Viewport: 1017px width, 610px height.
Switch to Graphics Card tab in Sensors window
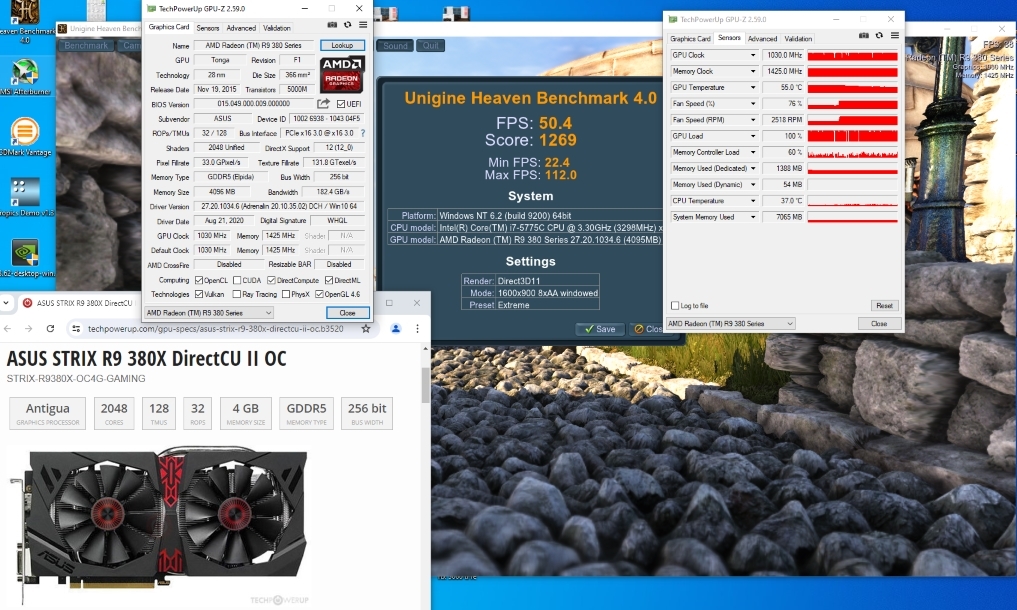[x=690, y=39]
